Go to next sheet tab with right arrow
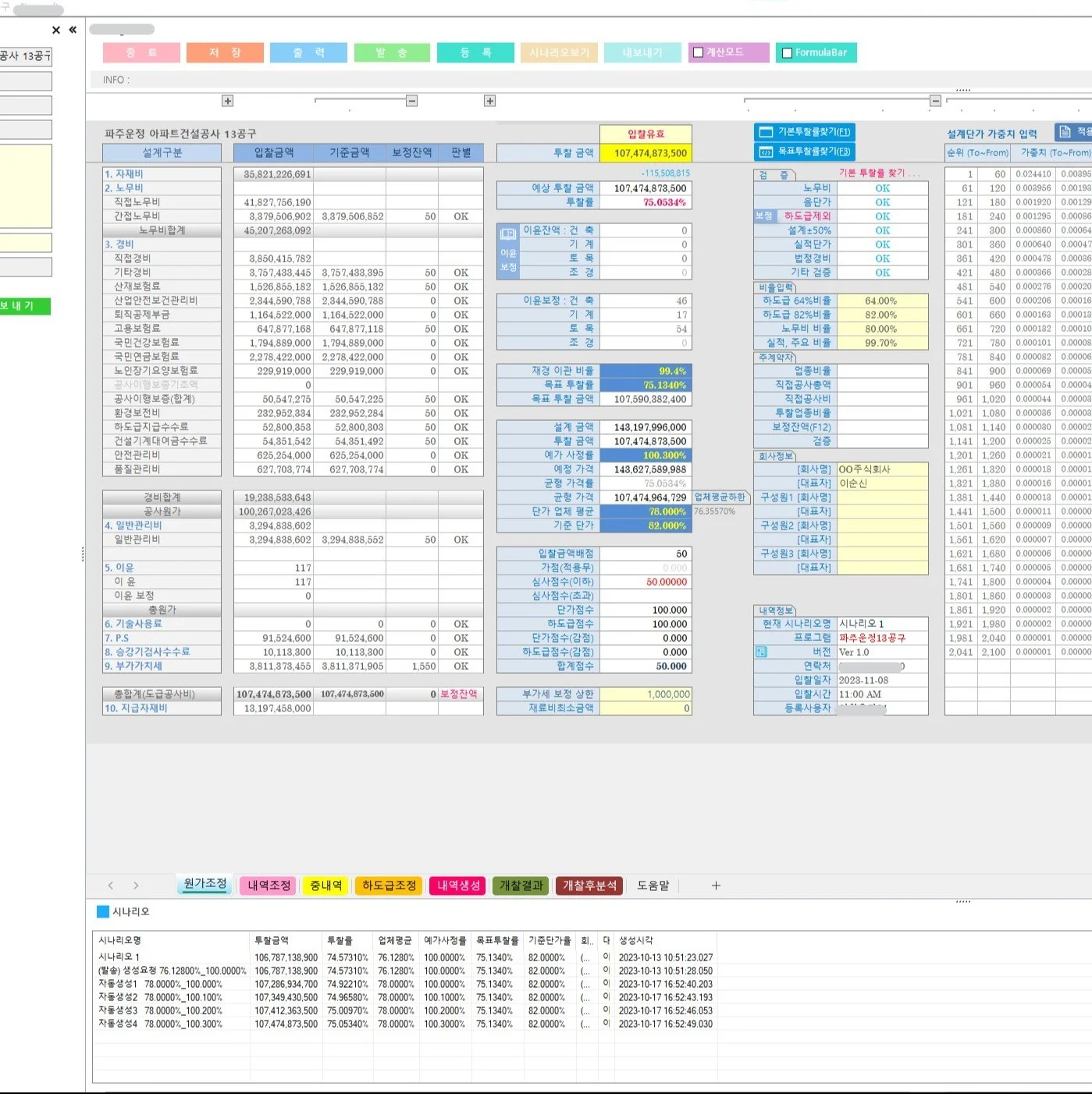Screen dimensions: 1092x1094 [x=136, y=886]
